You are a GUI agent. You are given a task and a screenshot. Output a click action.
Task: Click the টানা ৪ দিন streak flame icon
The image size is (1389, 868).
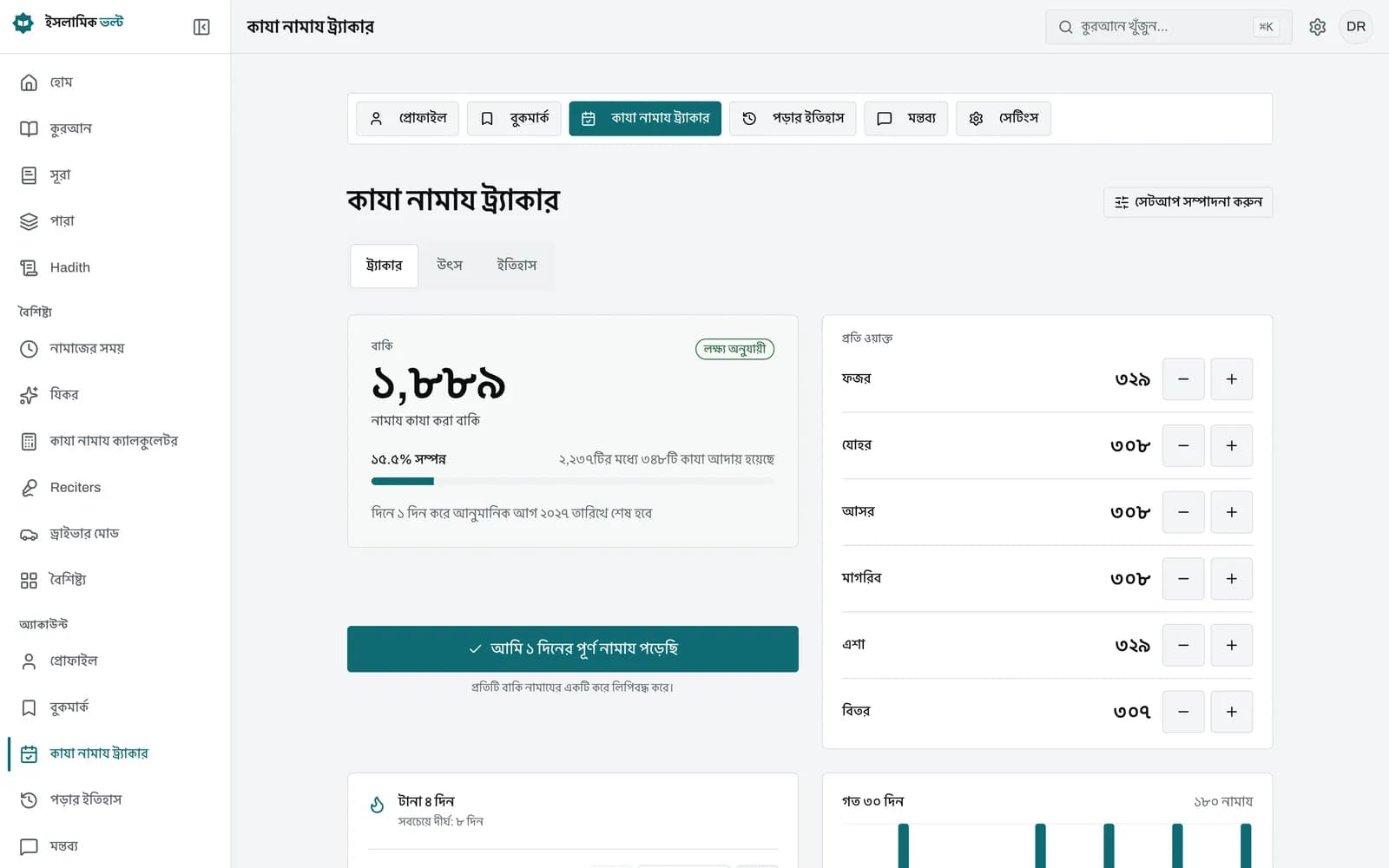[x=378, y=806]
